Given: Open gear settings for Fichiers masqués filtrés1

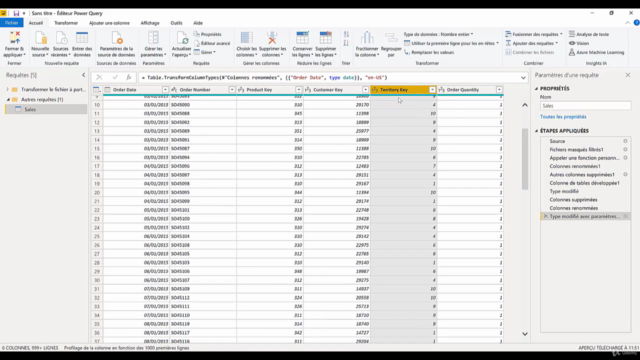Looking at the screenshot, I should pyautogui.click(x=625, y=149).
